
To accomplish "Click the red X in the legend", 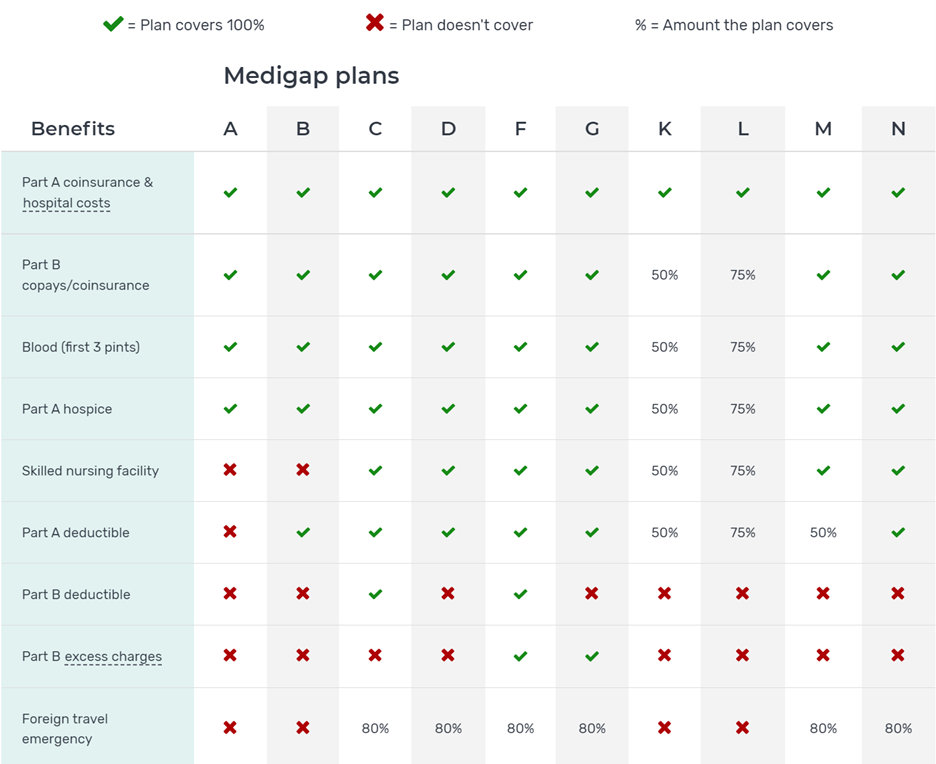I will click(x=375, y=22).
